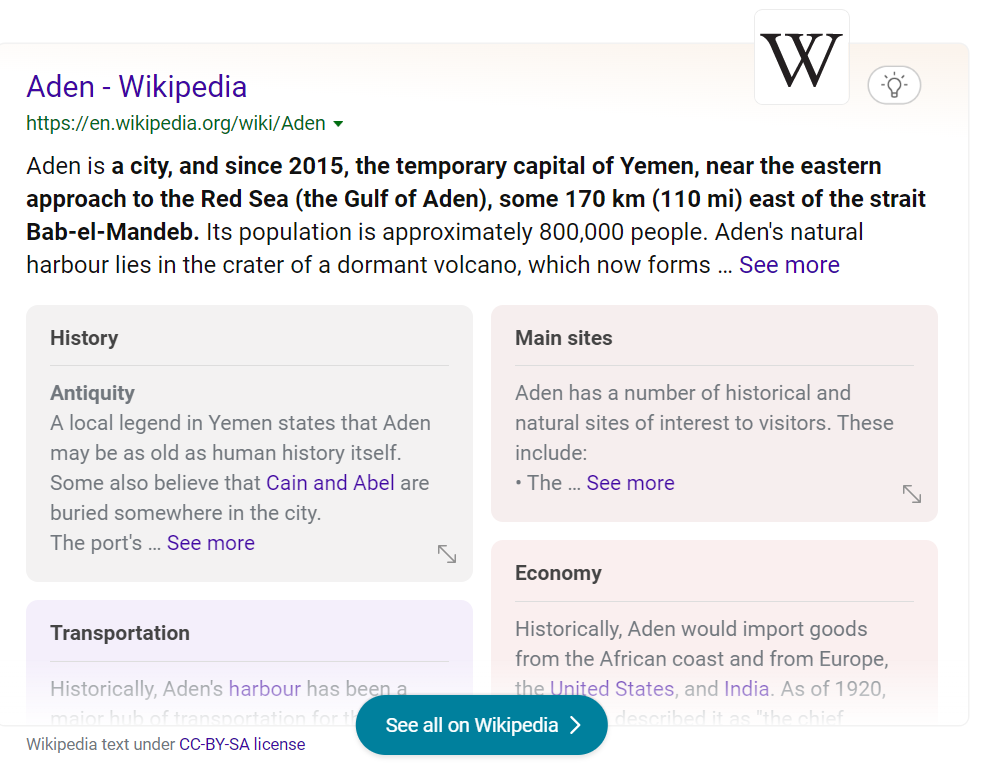The height and width of the screenshot is (768, 986).
Task: Select the History section heading
Action: click(x=84, y=338)
